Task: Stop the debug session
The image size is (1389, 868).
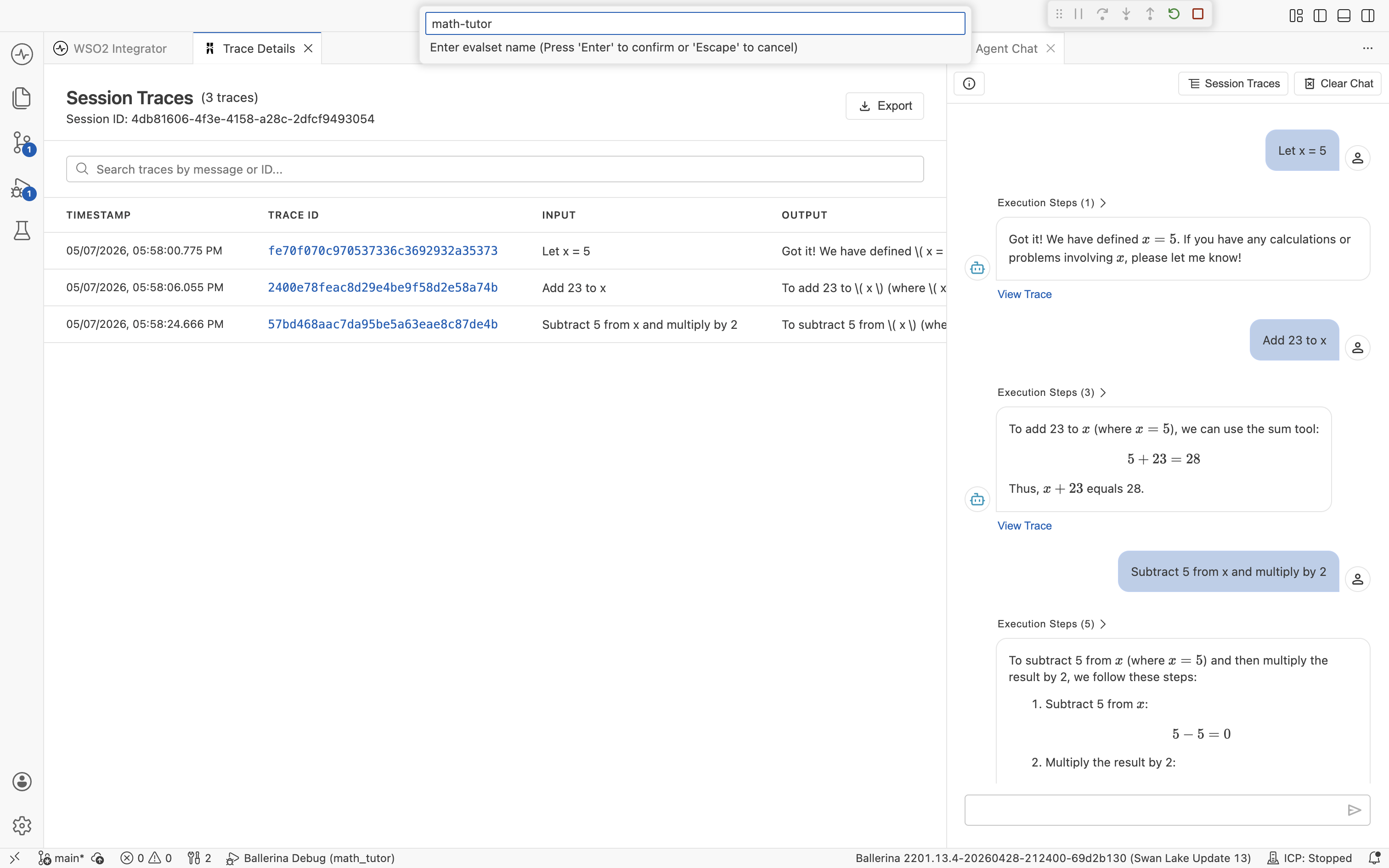Action: [x=1198, y=14]
